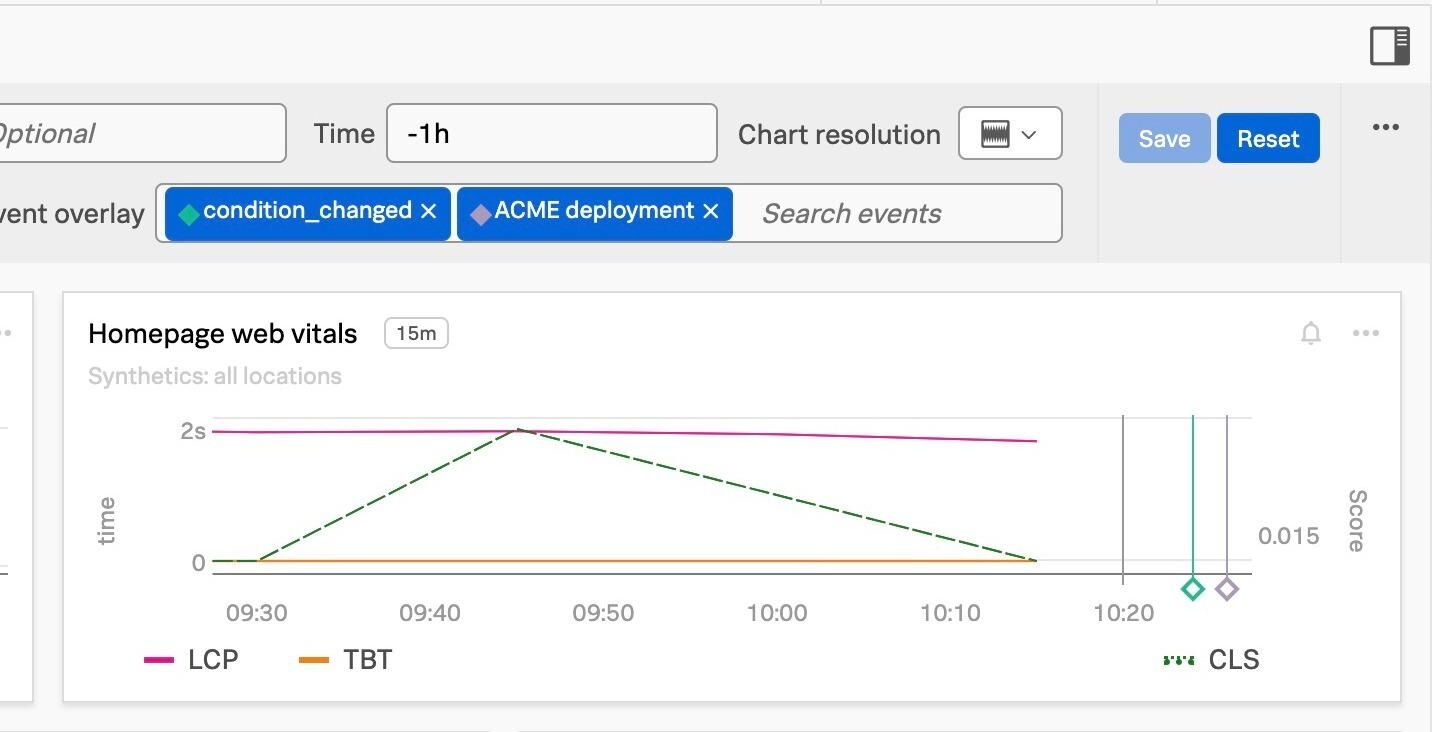
Task: Remove the condition_changed event overlay tag
Action: pos(429,212)
